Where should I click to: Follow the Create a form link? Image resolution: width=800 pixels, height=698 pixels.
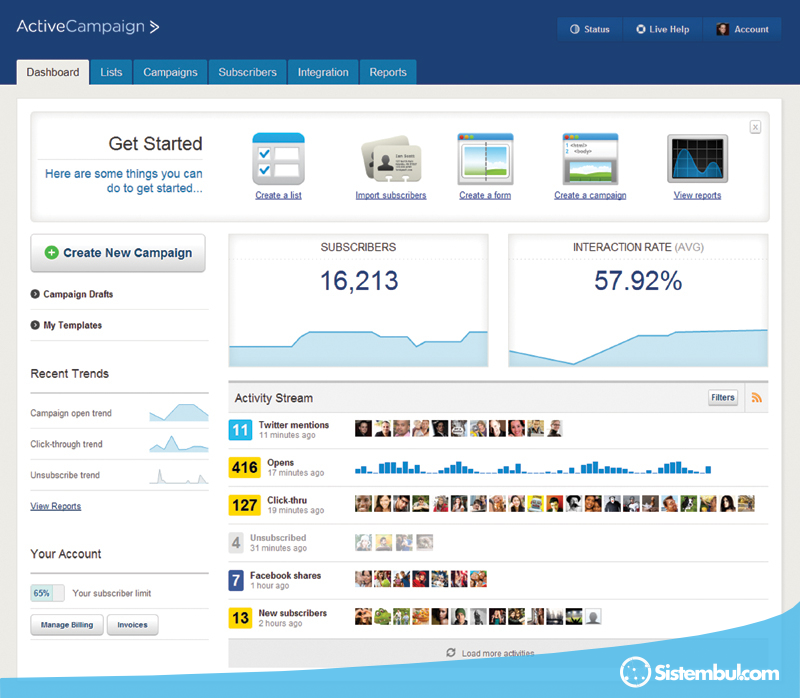pyautogui.click(x=485, y=195)
